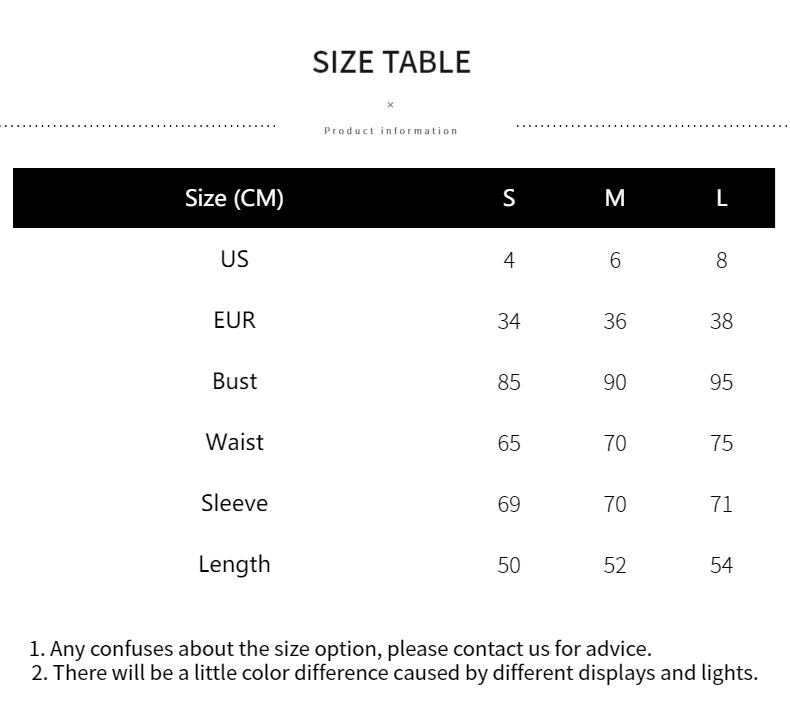Image resolution: width=790 pixels, height=719 pixels.
Task: Select Waist value 65 cell
Action: click(509, 443)
